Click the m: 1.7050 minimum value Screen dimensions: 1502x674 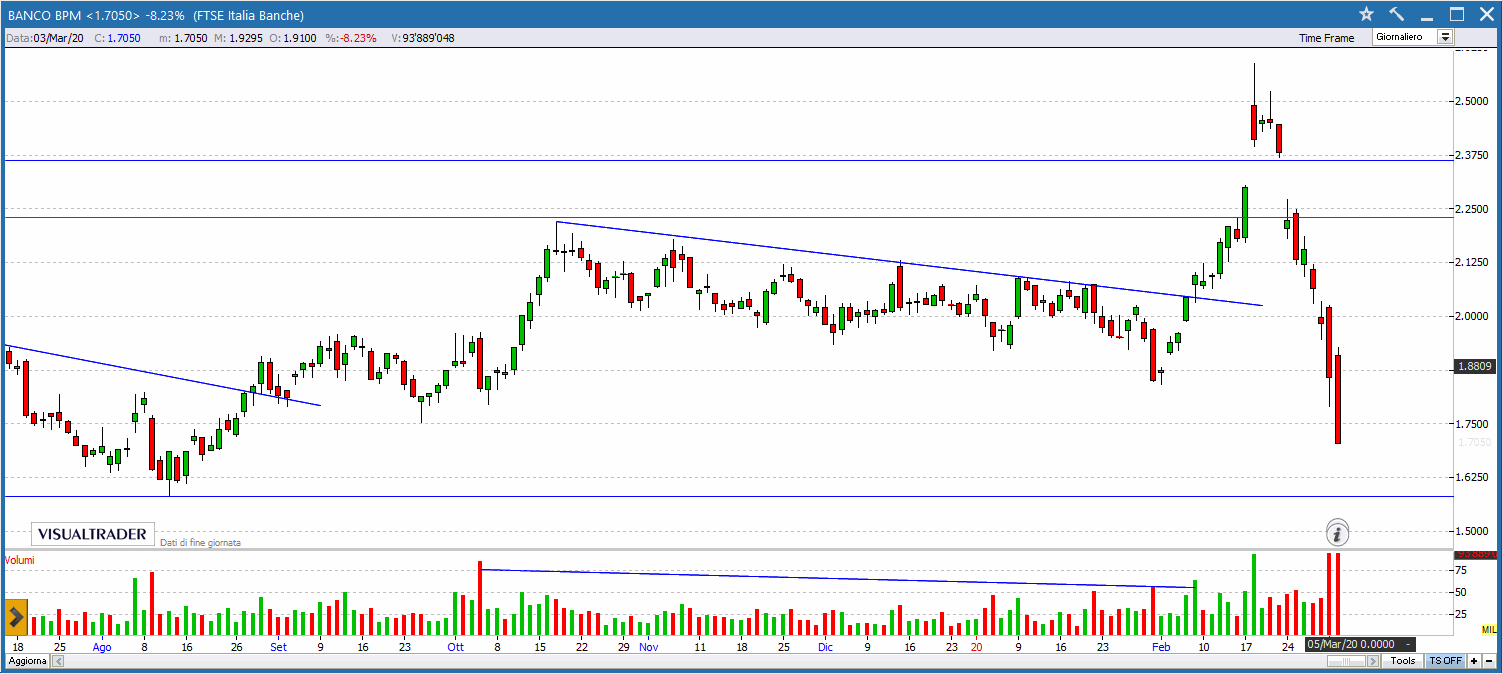(x=182, y=38)
